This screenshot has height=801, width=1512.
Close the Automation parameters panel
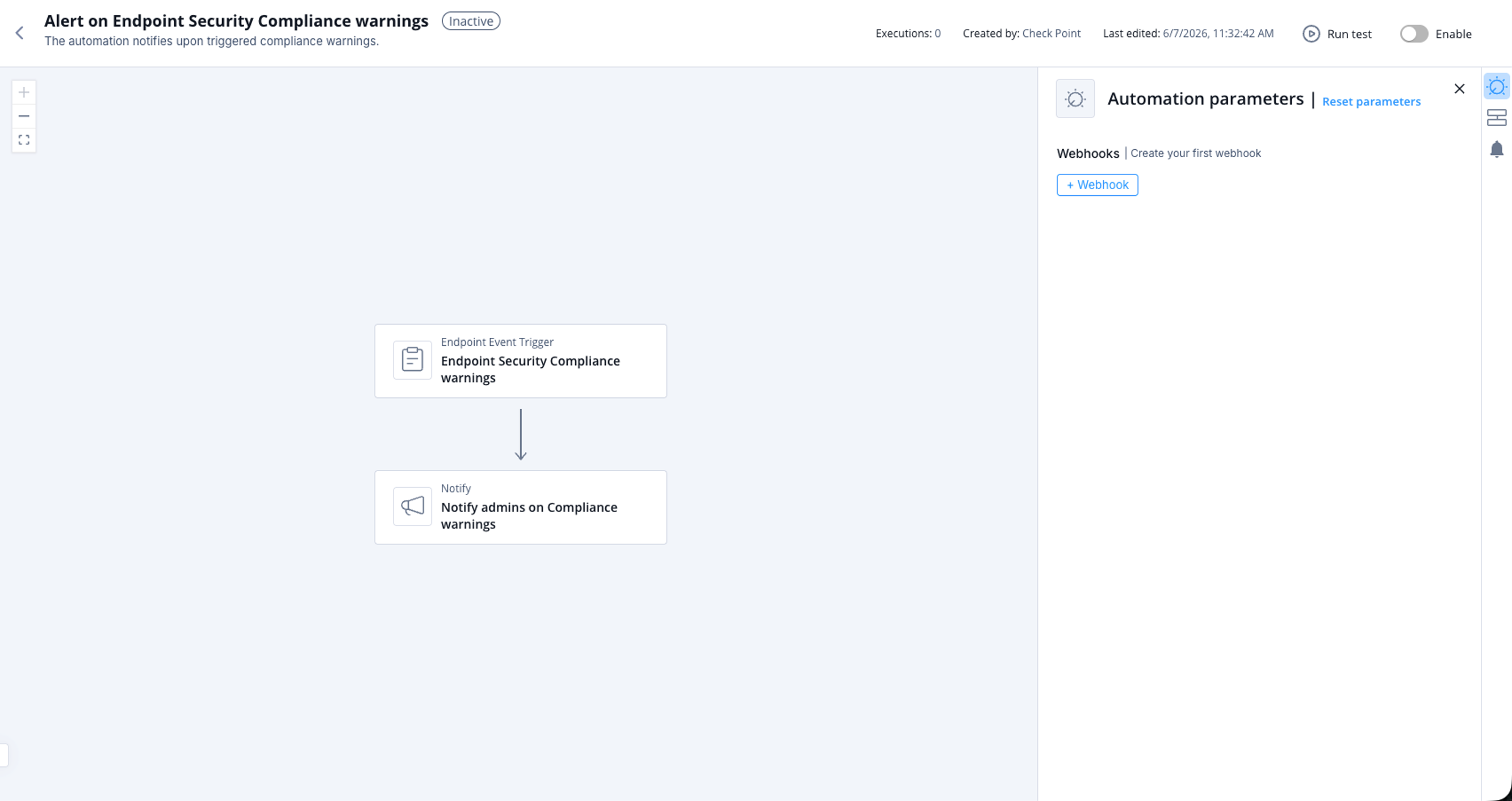point(1459,89)
